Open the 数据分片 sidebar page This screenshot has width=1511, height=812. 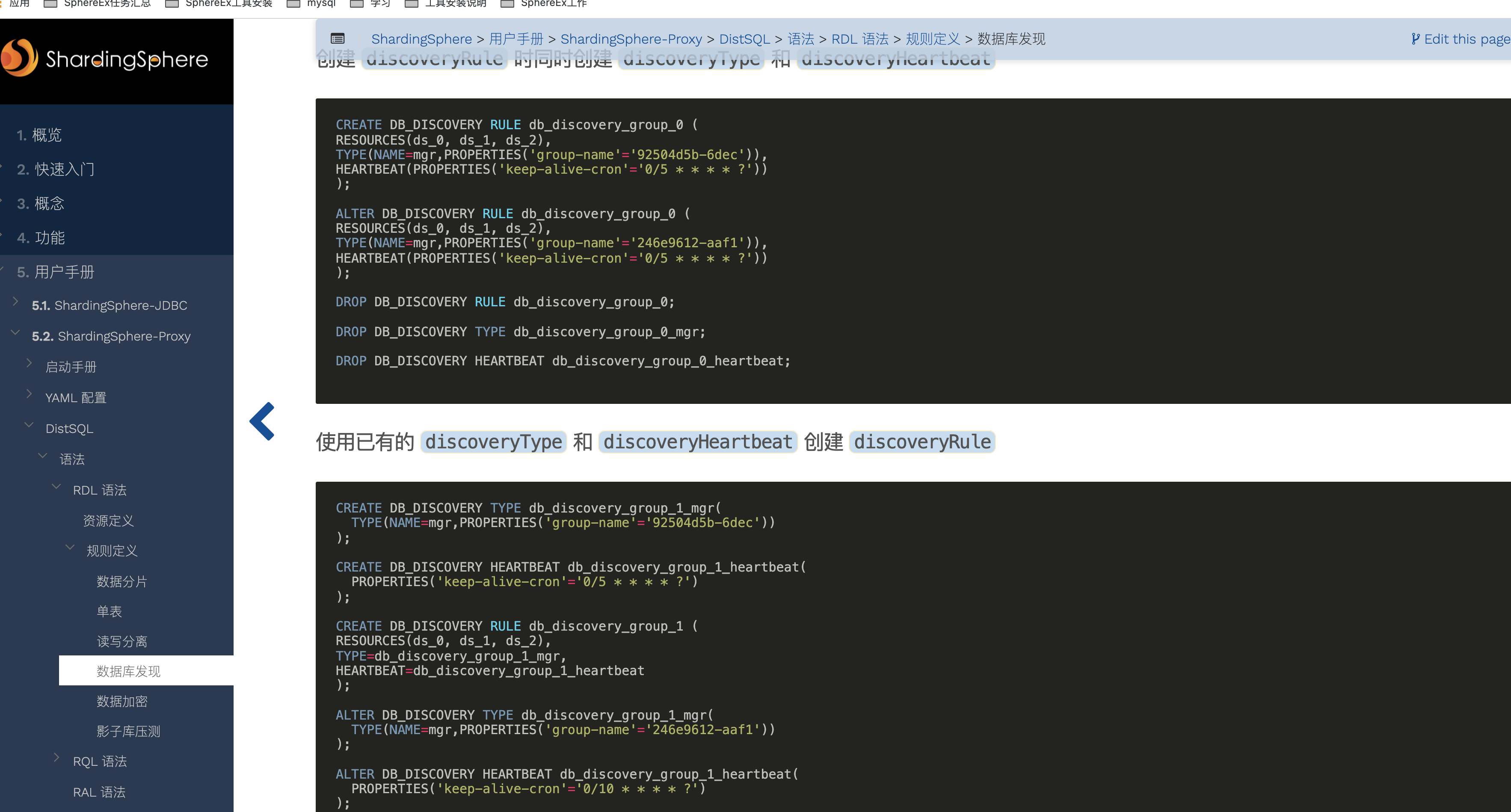point(122,581)
